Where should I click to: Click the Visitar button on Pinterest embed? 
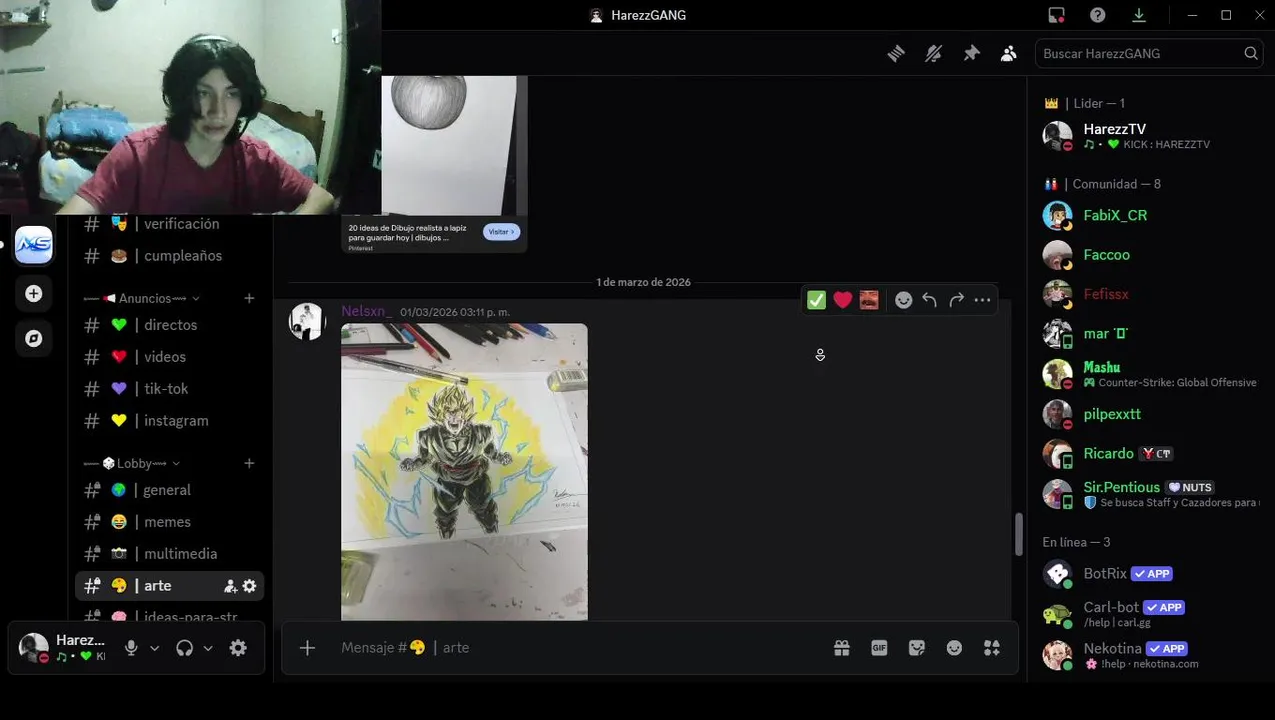point(501,232)
